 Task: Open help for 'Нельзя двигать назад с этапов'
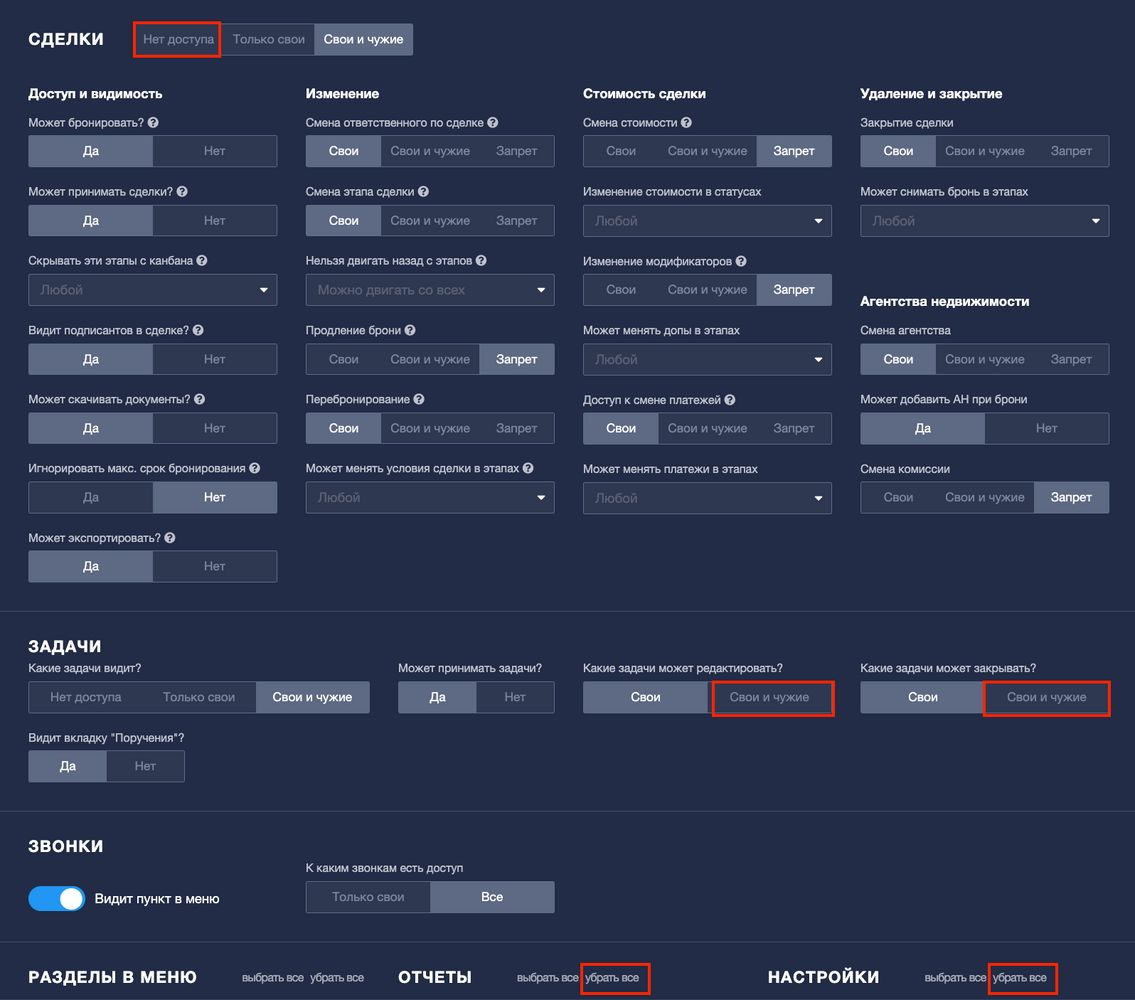[481, 260]
